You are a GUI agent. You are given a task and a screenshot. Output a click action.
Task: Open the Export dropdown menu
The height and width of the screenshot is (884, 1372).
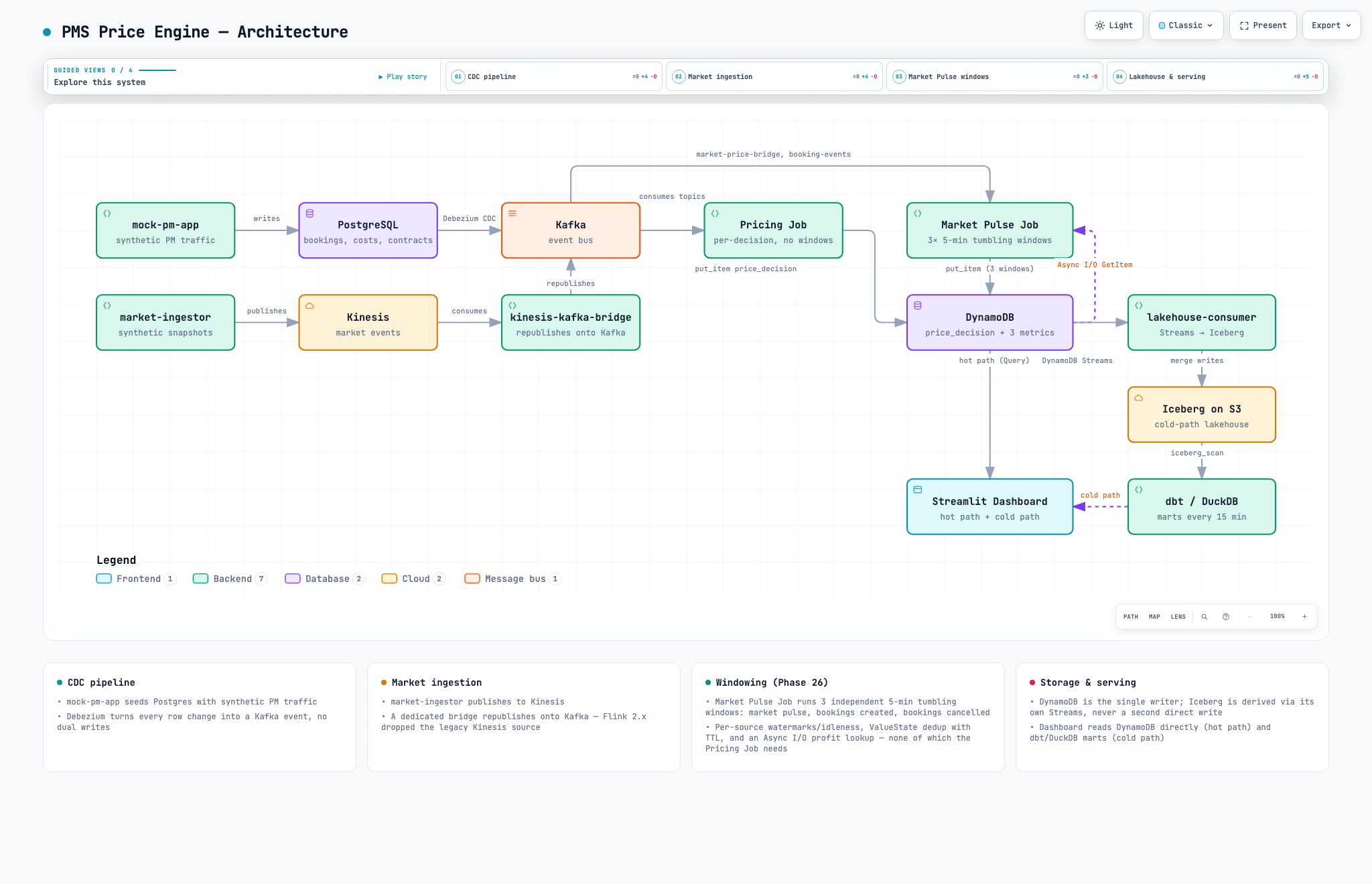[x=1331, y=25]
